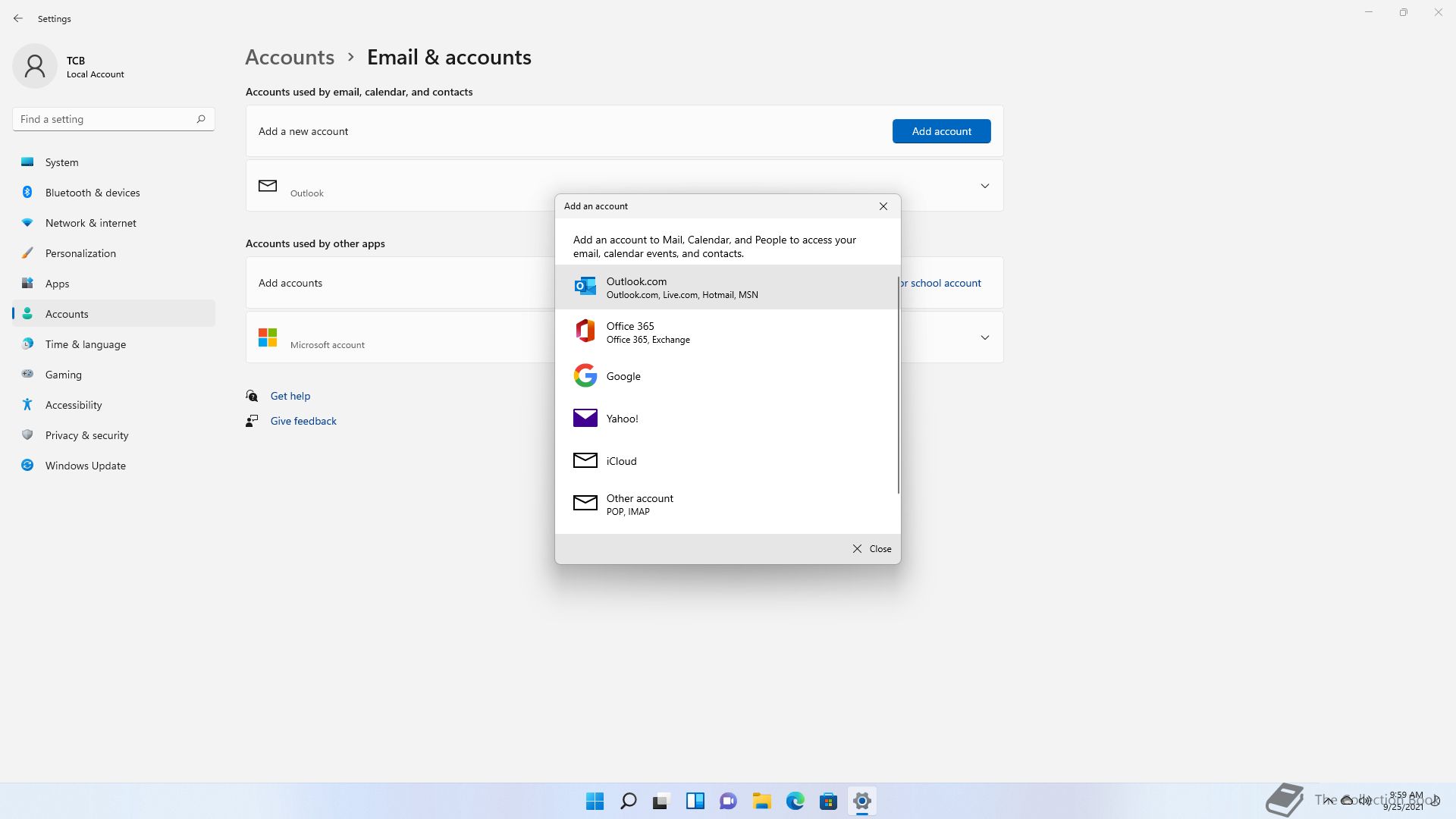Expand the Microsoft account row
The height and width of the screenshot is (819, 1456).
tap(985, 337)
